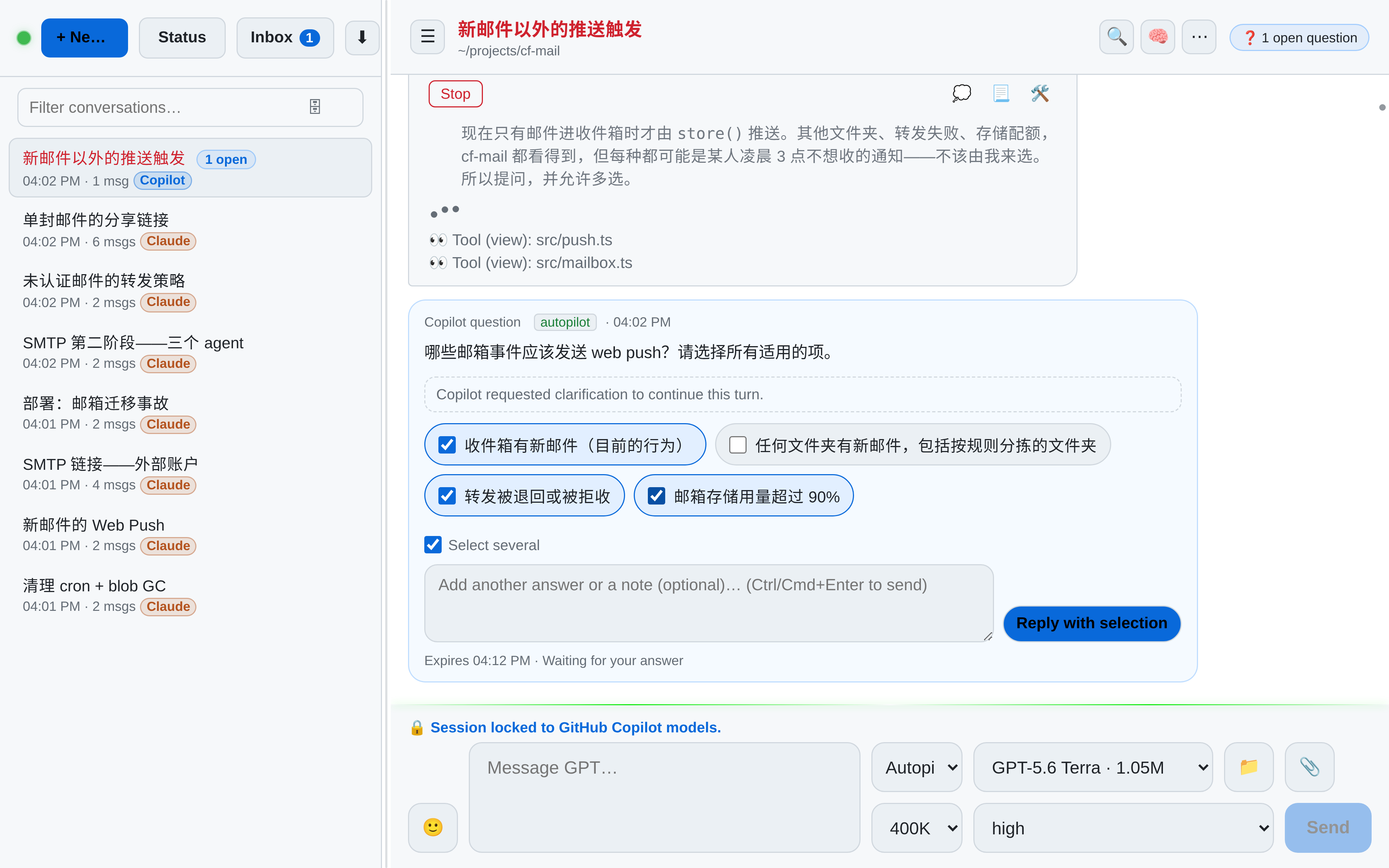Open conversation 部署： 邮箱迁移事故
The height and width of the screenshot is (868, 1389).
click(190, 413)
